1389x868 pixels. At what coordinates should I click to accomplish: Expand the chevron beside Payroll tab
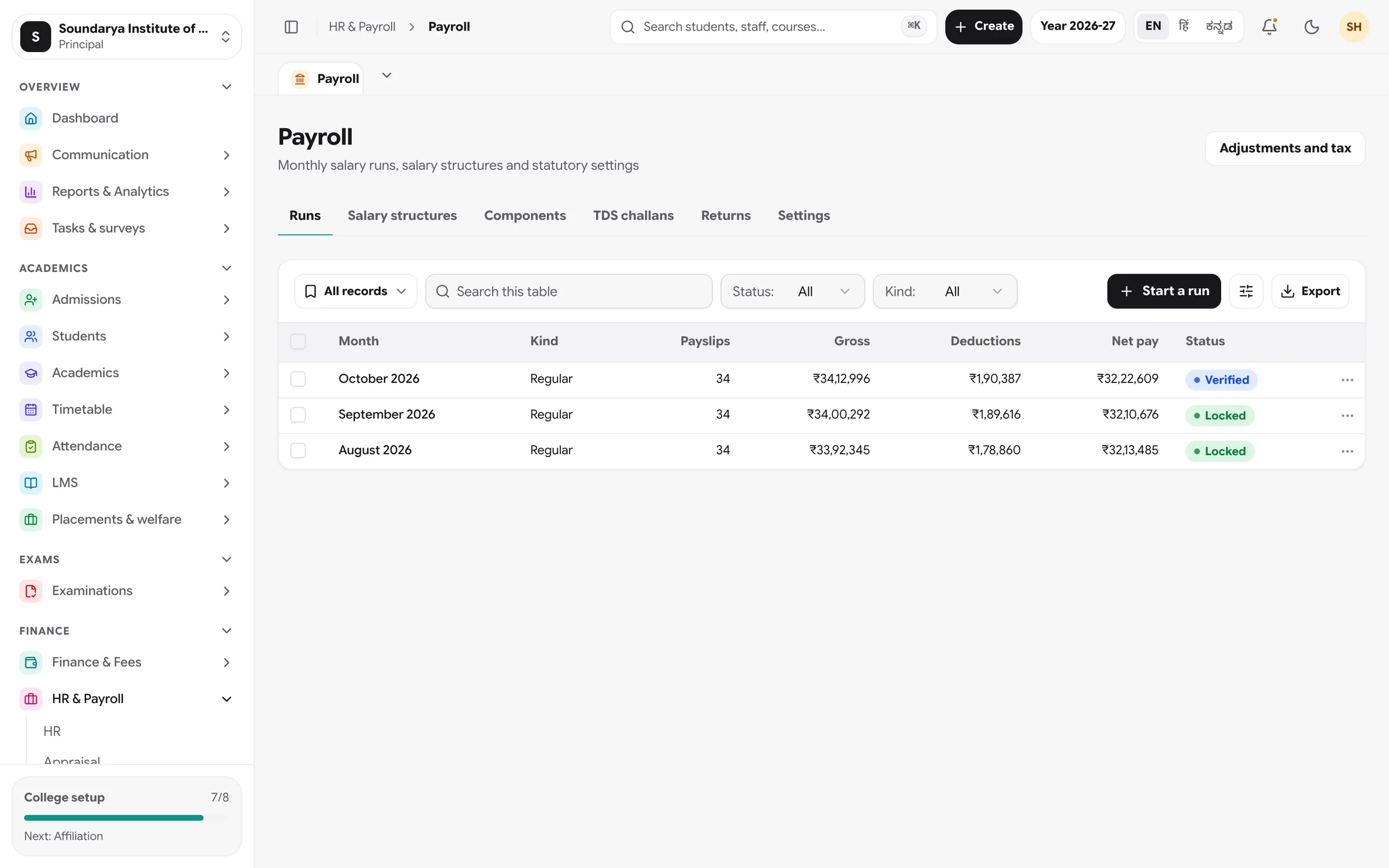387,75
